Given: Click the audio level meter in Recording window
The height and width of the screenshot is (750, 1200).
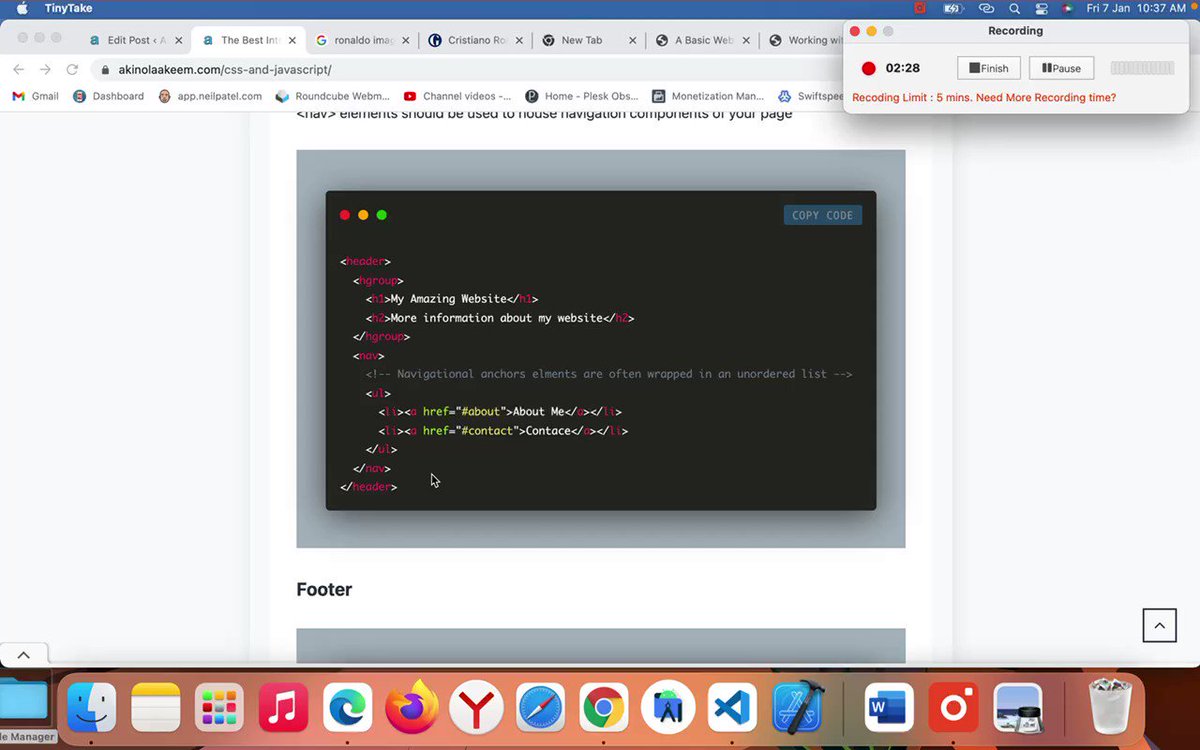Looking at the screenshot, I should click(1142, 68).
